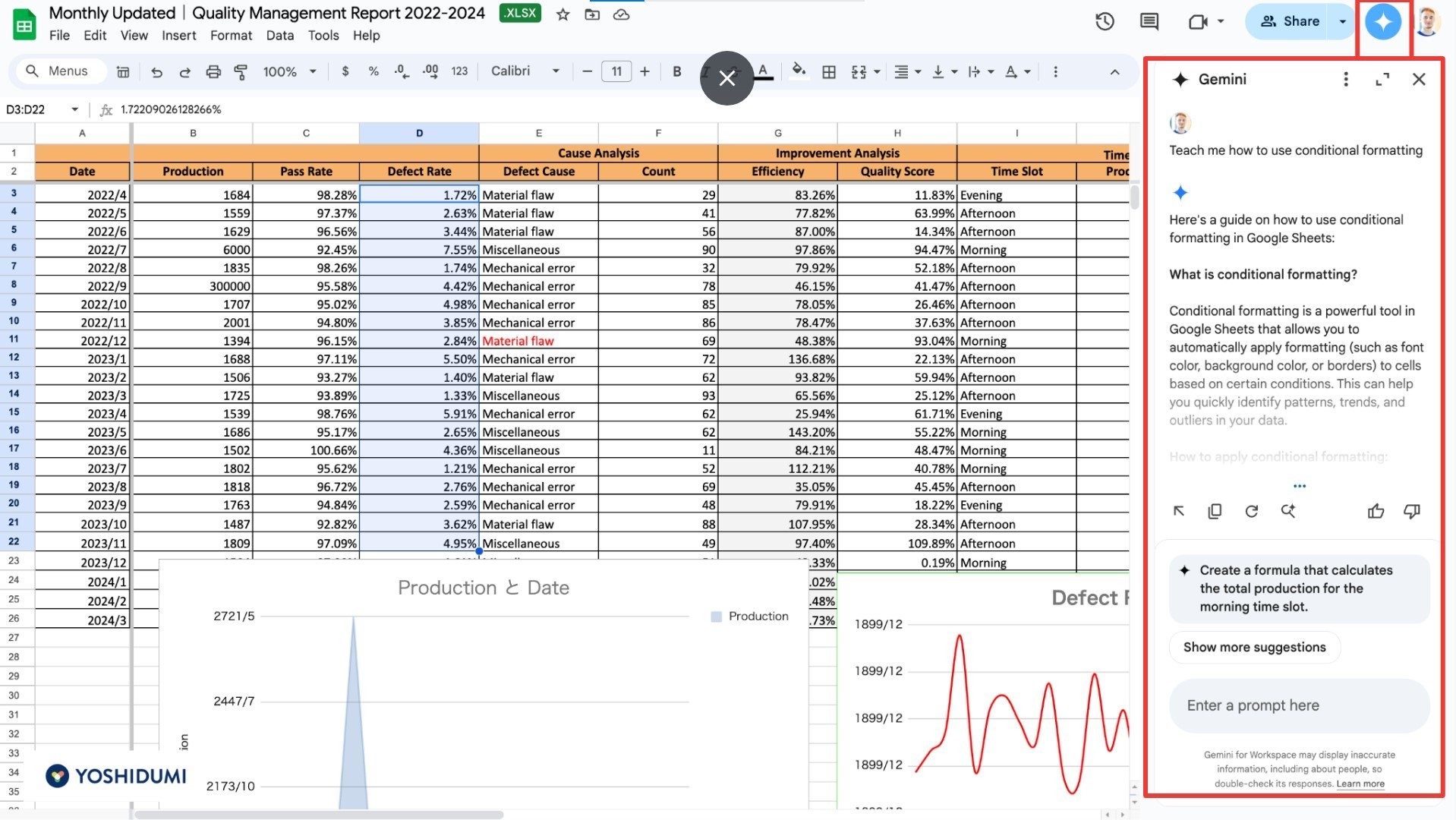
Task: Click the borders icon in toolbar
Action: [829, 71]
